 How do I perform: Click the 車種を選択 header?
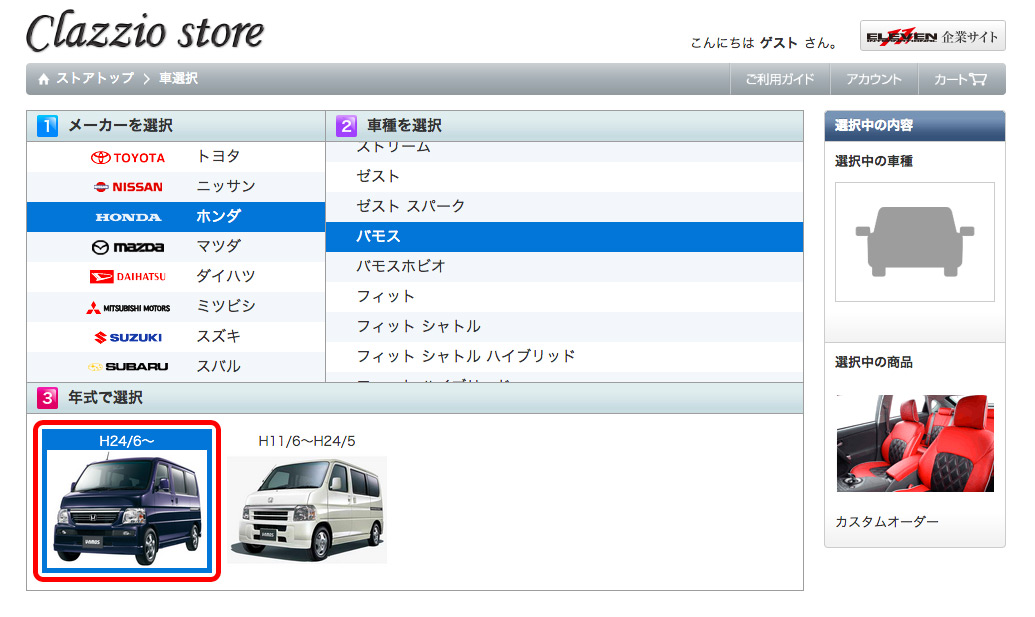click(x=405, y=125)
